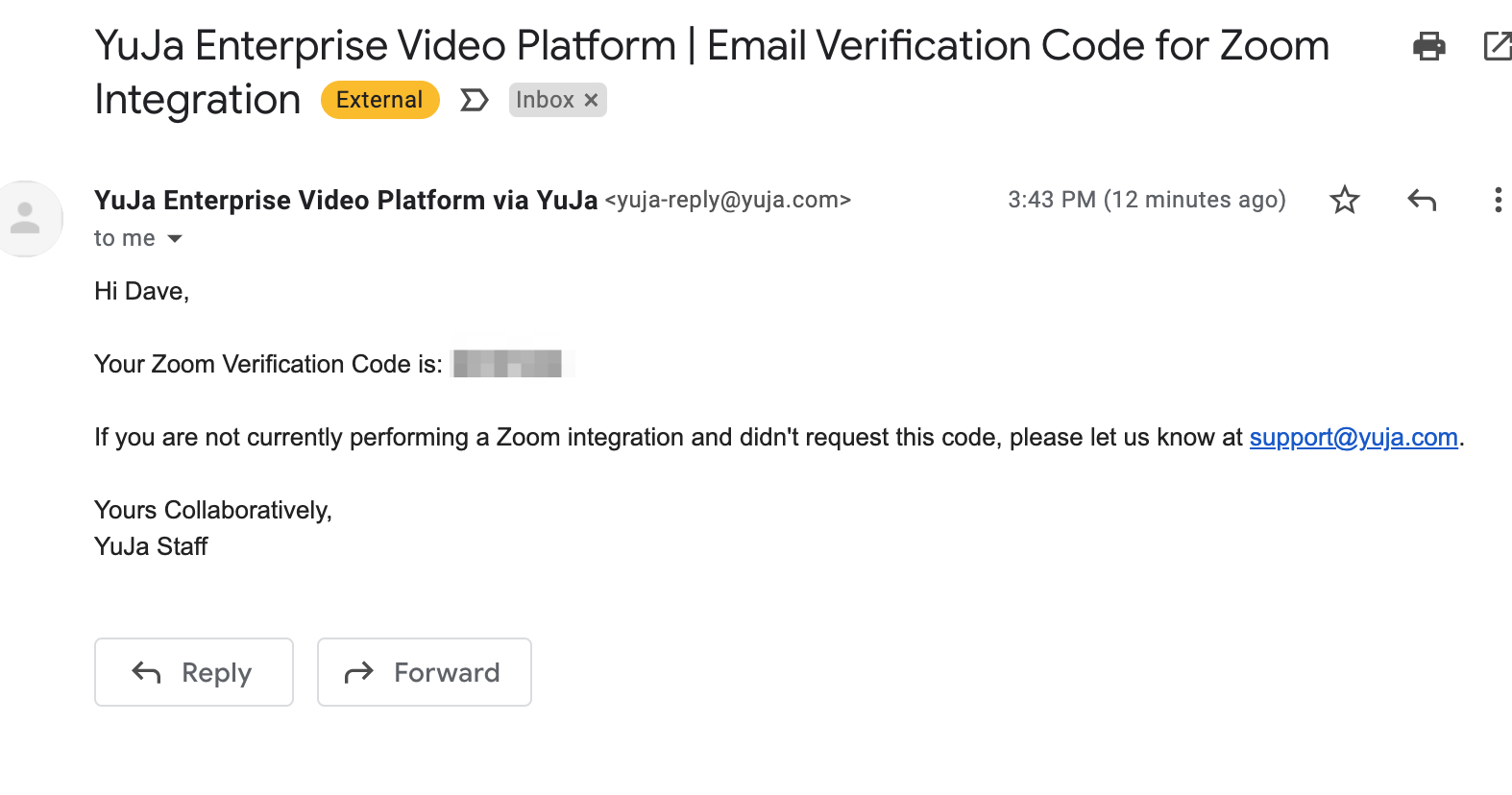The width and height of the screenshot is (1512, 795).
Task: Open the message in a new window
Action: 1499,45
